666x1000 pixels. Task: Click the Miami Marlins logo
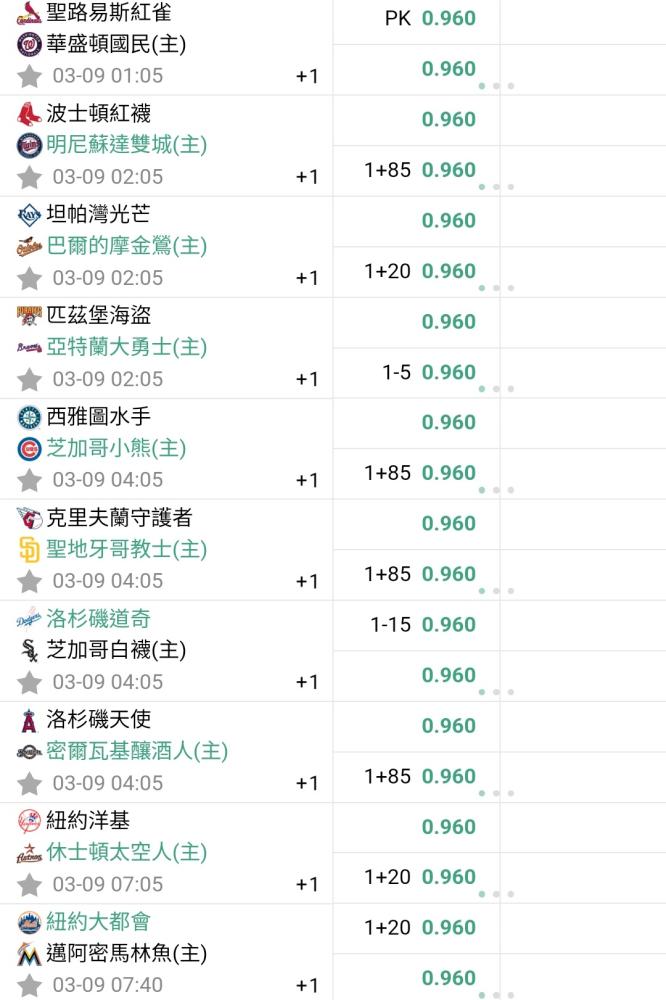point(29,954)
